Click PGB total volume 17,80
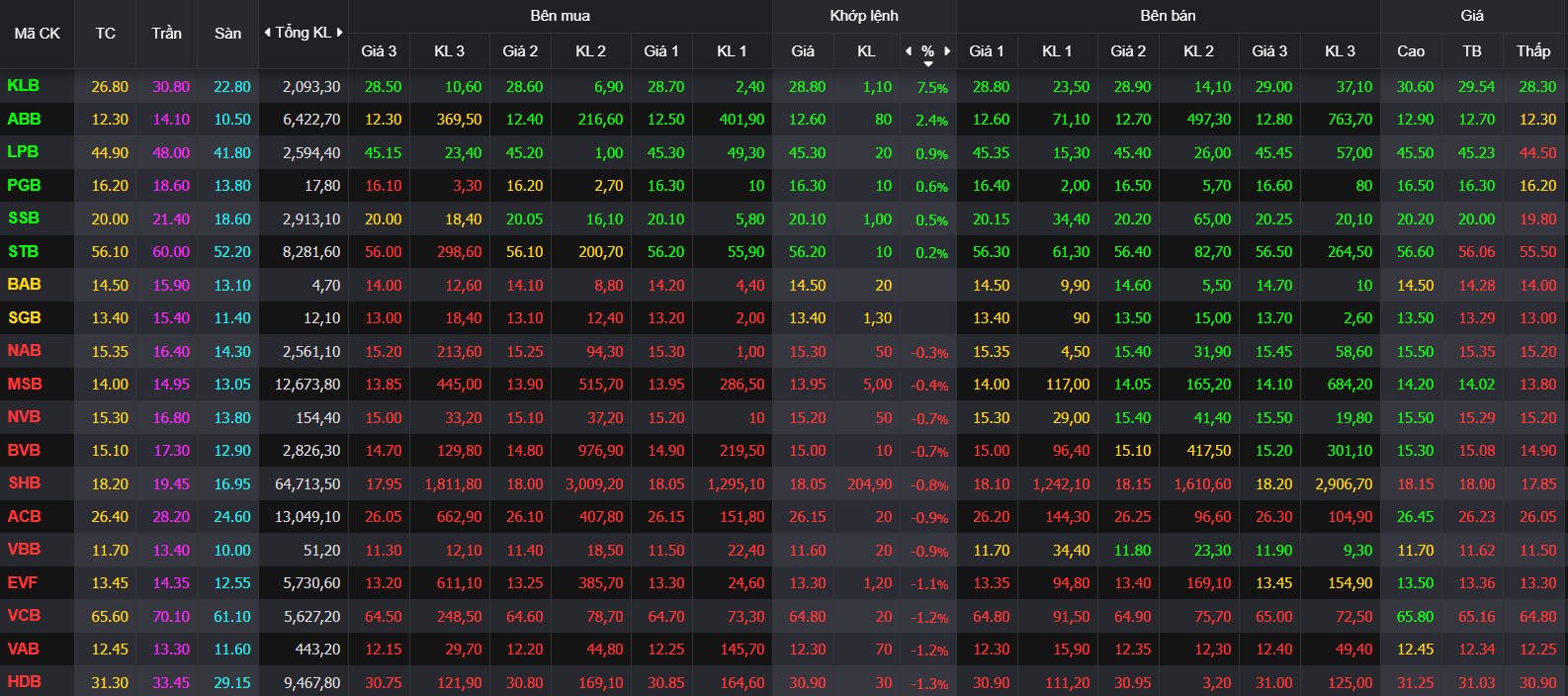Screen dimensions: 1568x696 (322, 186)
